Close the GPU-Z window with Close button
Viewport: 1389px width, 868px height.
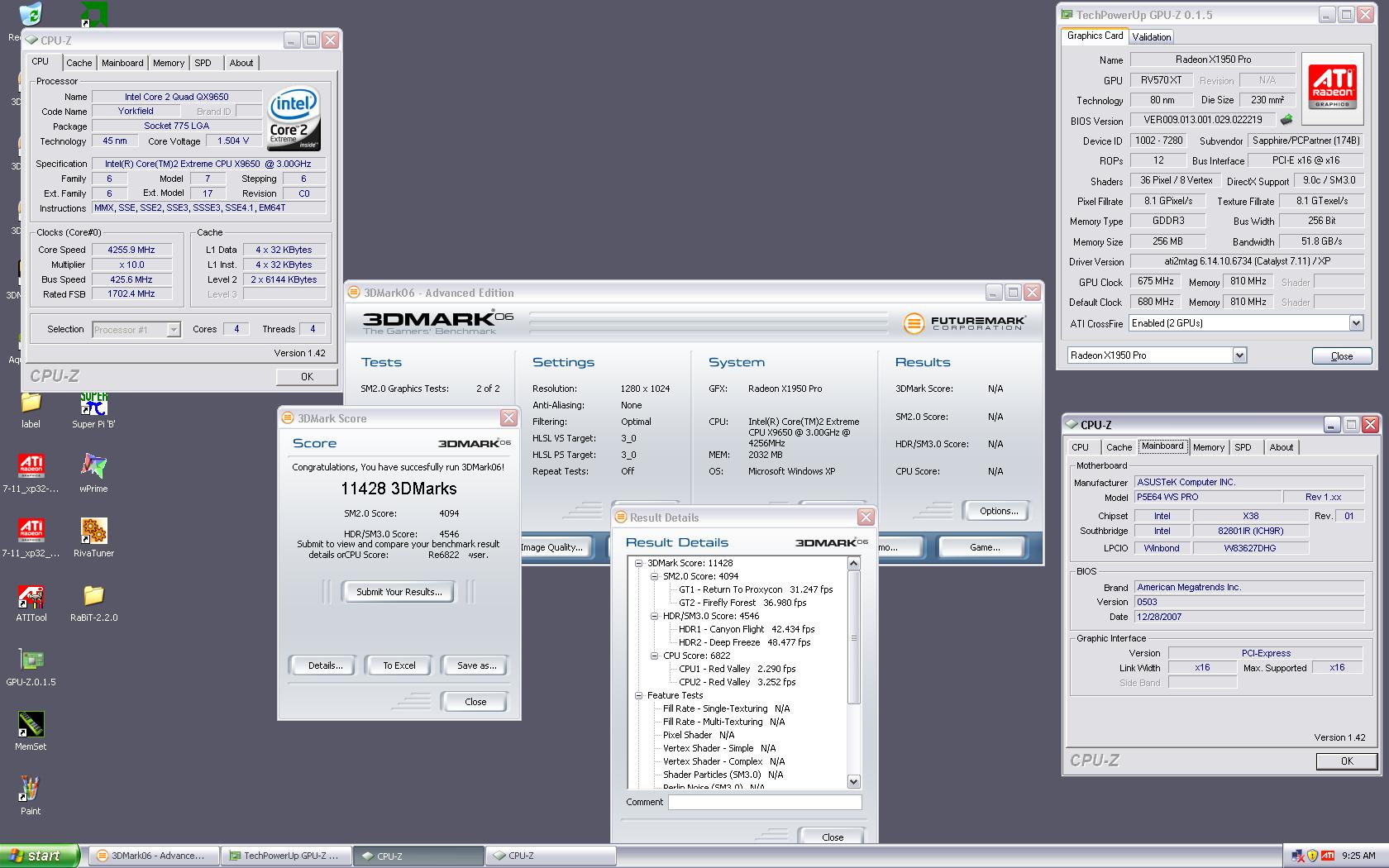[1342, 356]
